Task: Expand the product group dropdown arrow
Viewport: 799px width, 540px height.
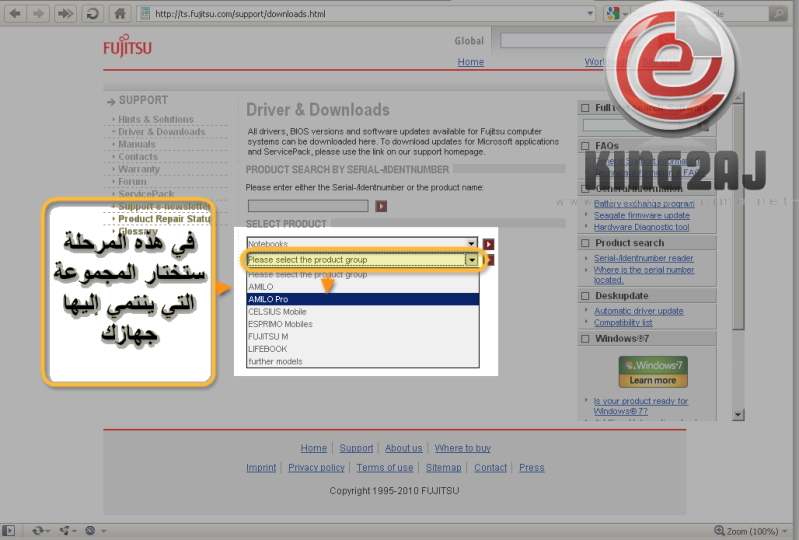Action: (x=471, y=260)
